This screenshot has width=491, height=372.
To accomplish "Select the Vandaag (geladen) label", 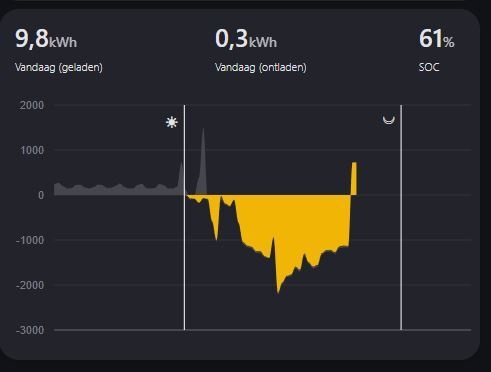I will [59, 67].
